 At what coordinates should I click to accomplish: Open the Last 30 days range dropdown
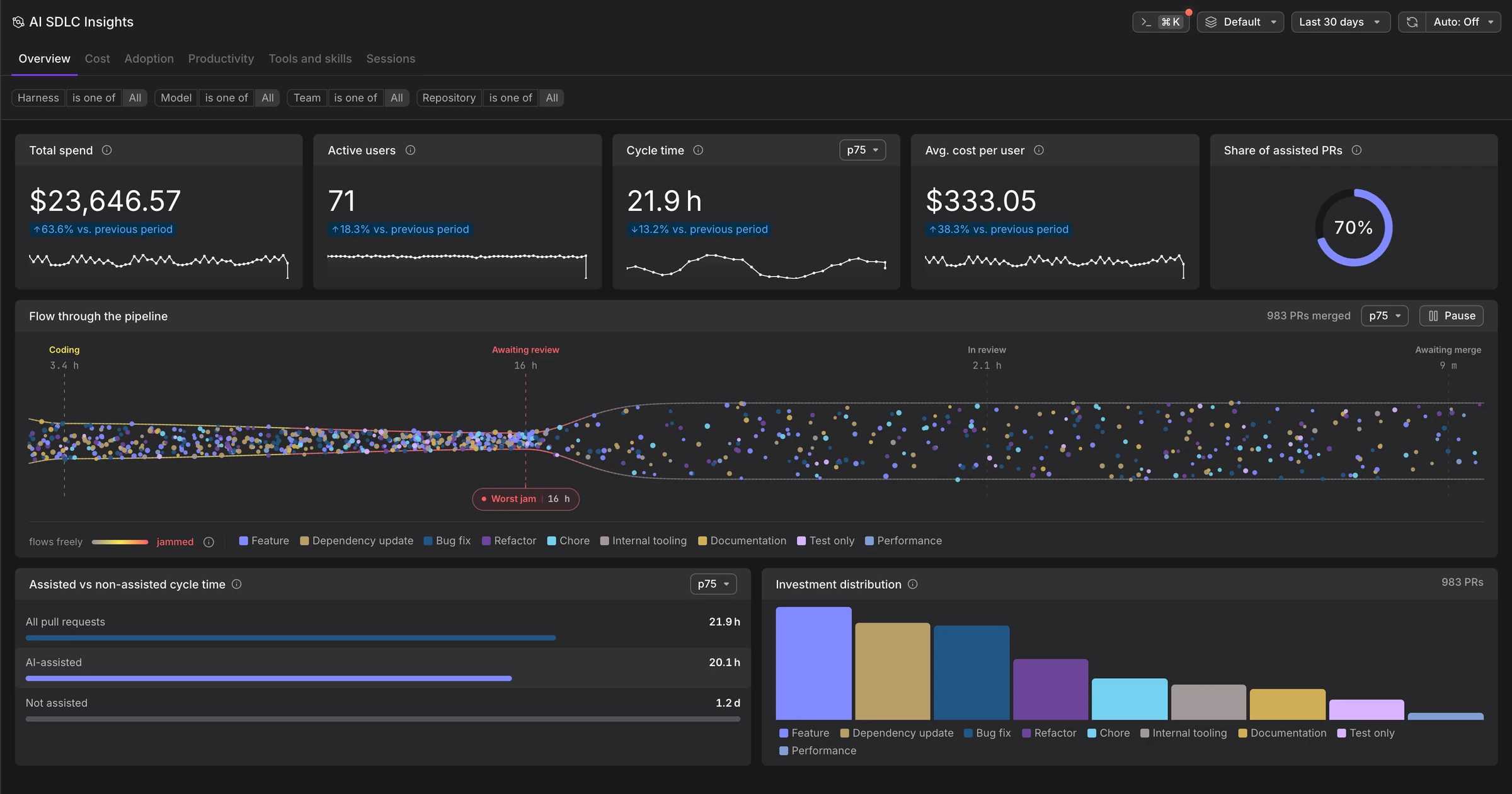click(x=1340, y=22)
